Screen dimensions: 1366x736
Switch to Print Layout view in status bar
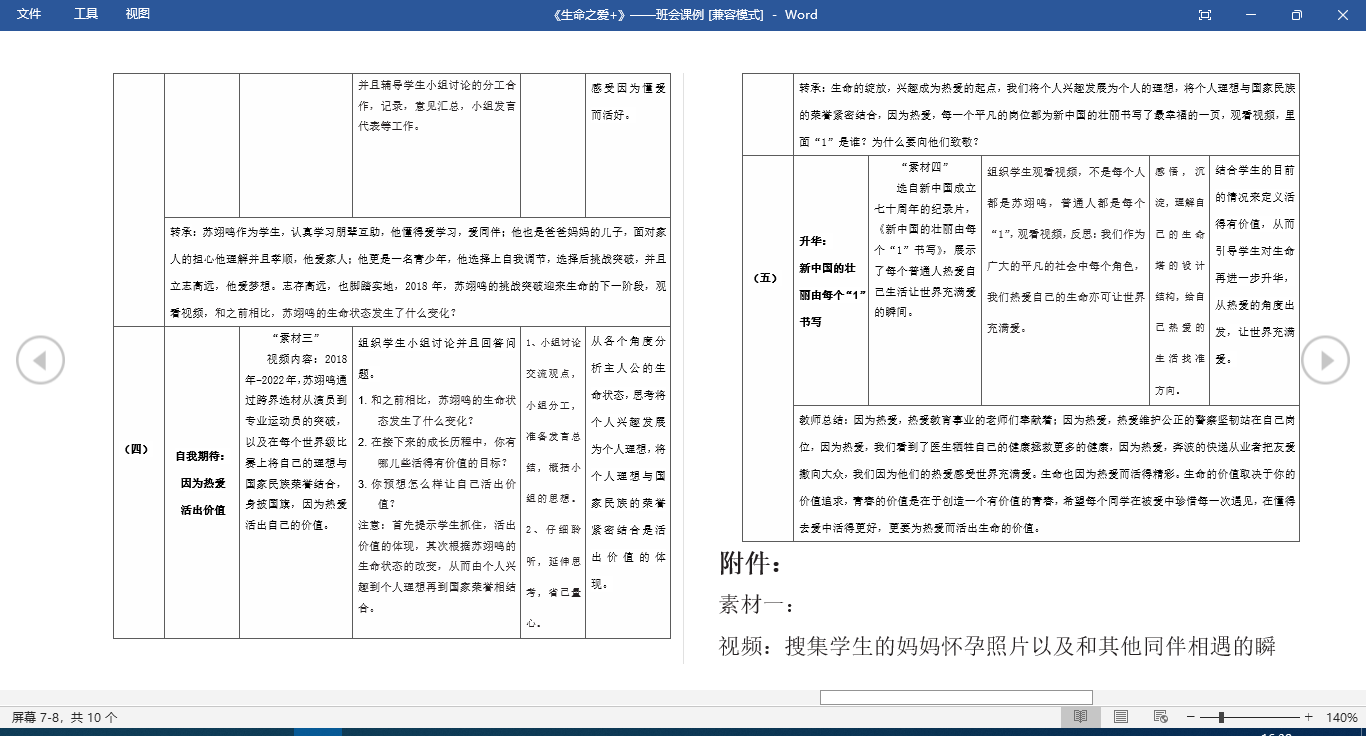point(1121,716)
